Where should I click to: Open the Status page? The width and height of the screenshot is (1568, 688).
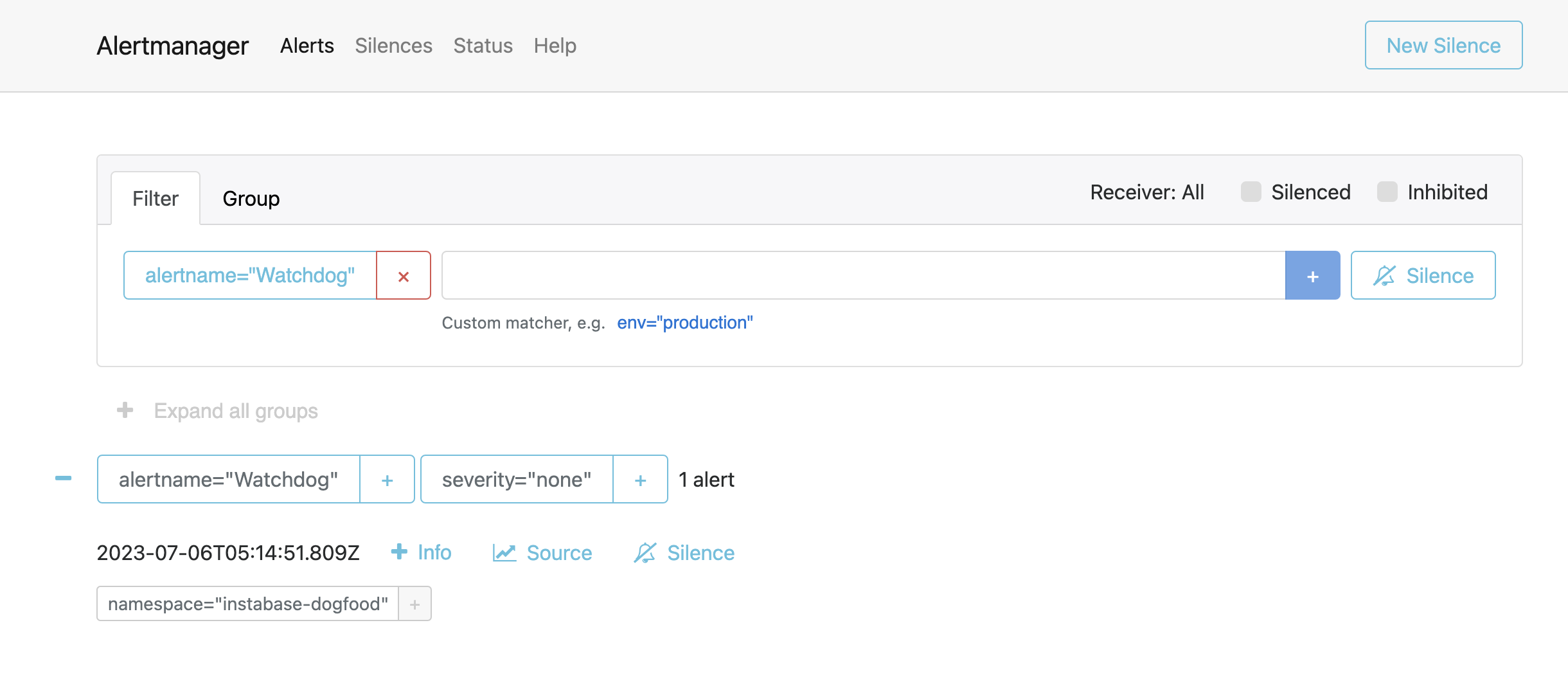pyautogui.click(x=483, y=45)
